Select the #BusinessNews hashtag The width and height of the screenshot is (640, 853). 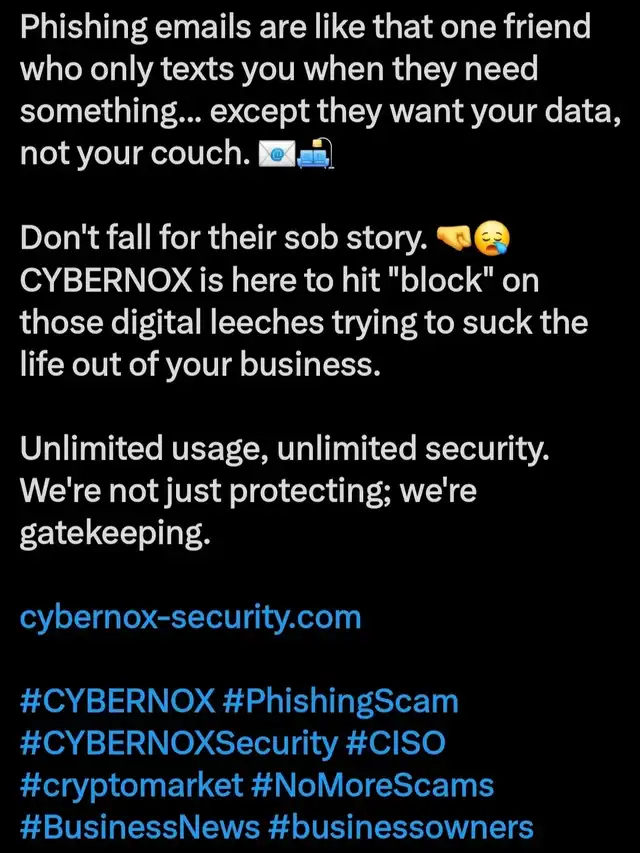pos(140,828)
